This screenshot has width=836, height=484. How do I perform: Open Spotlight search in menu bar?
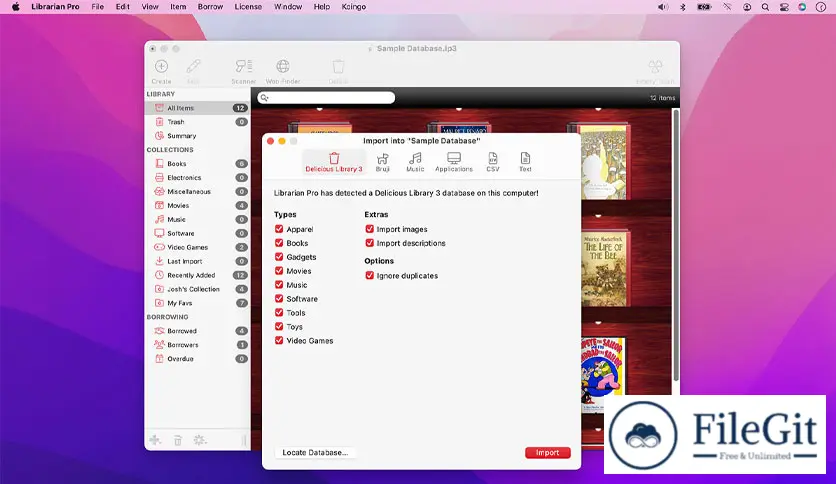point(765,7)
